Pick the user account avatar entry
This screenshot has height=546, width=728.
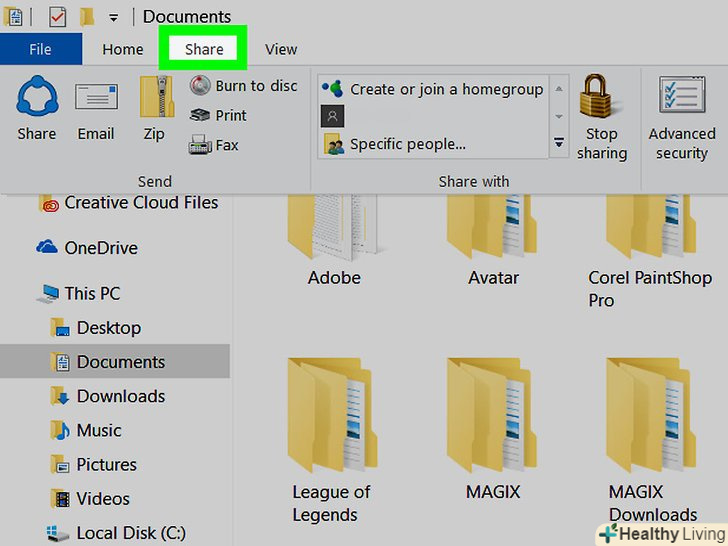pos(332,116)
